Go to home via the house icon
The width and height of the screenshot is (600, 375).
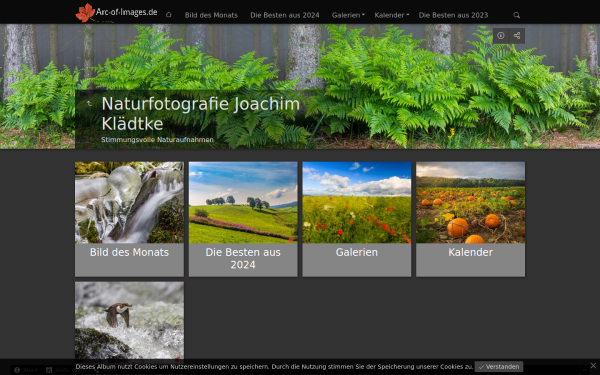169,15
